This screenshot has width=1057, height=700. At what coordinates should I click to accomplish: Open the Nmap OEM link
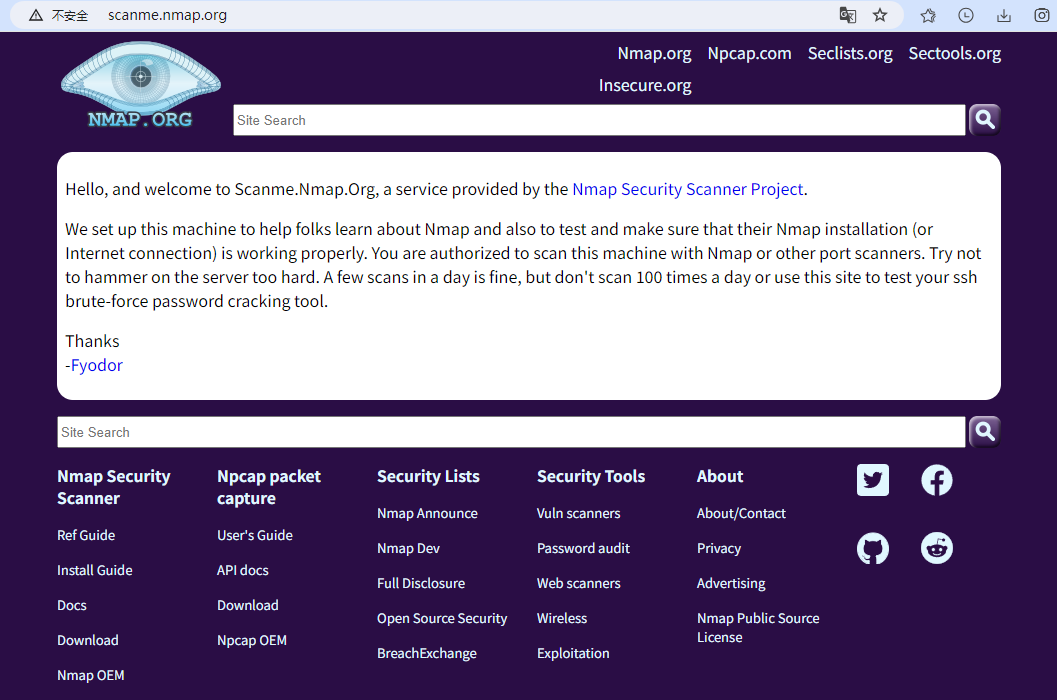(90, 676)
